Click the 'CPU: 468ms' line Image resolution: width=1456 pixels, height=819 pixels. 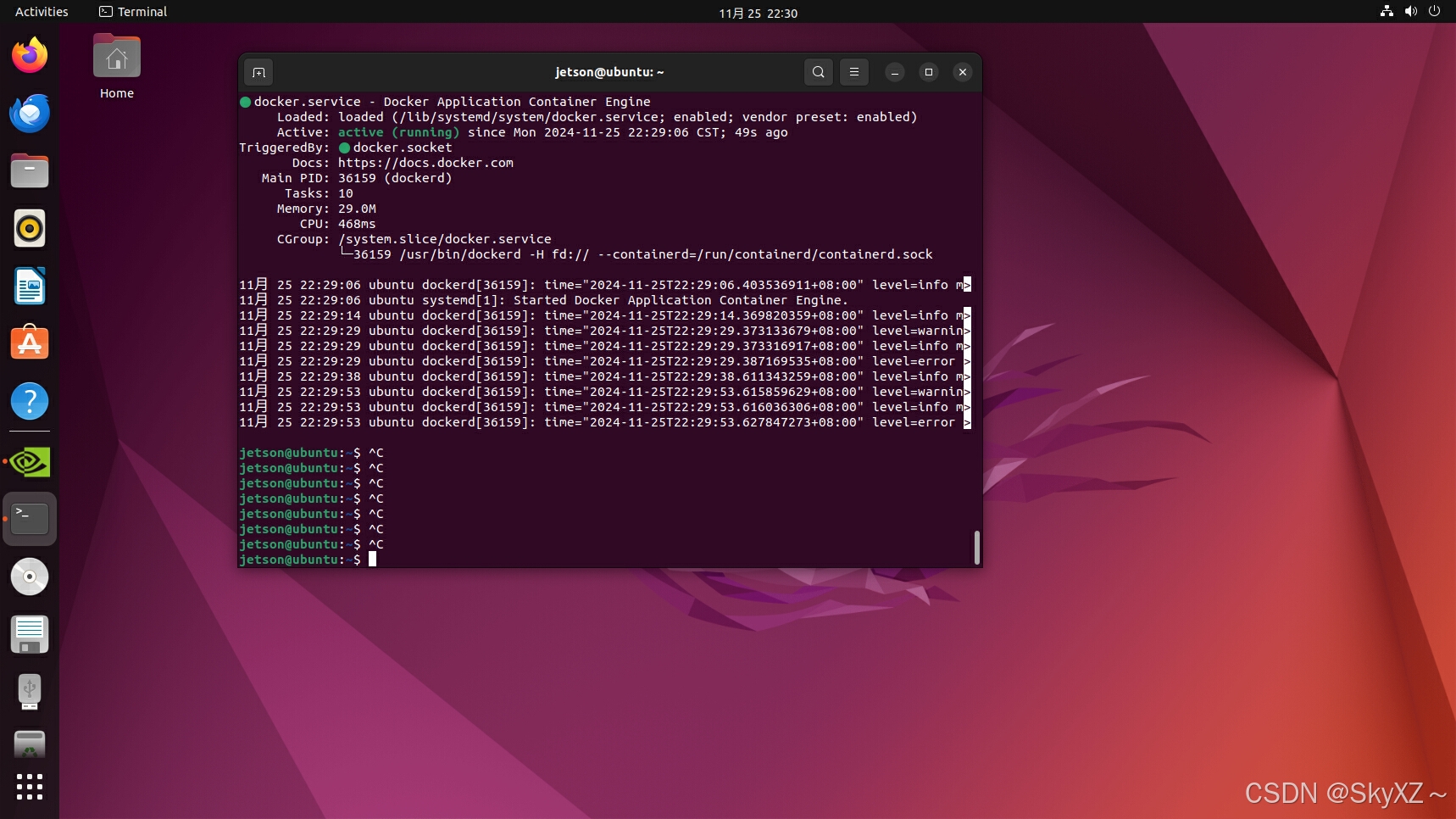click(337, 224)
